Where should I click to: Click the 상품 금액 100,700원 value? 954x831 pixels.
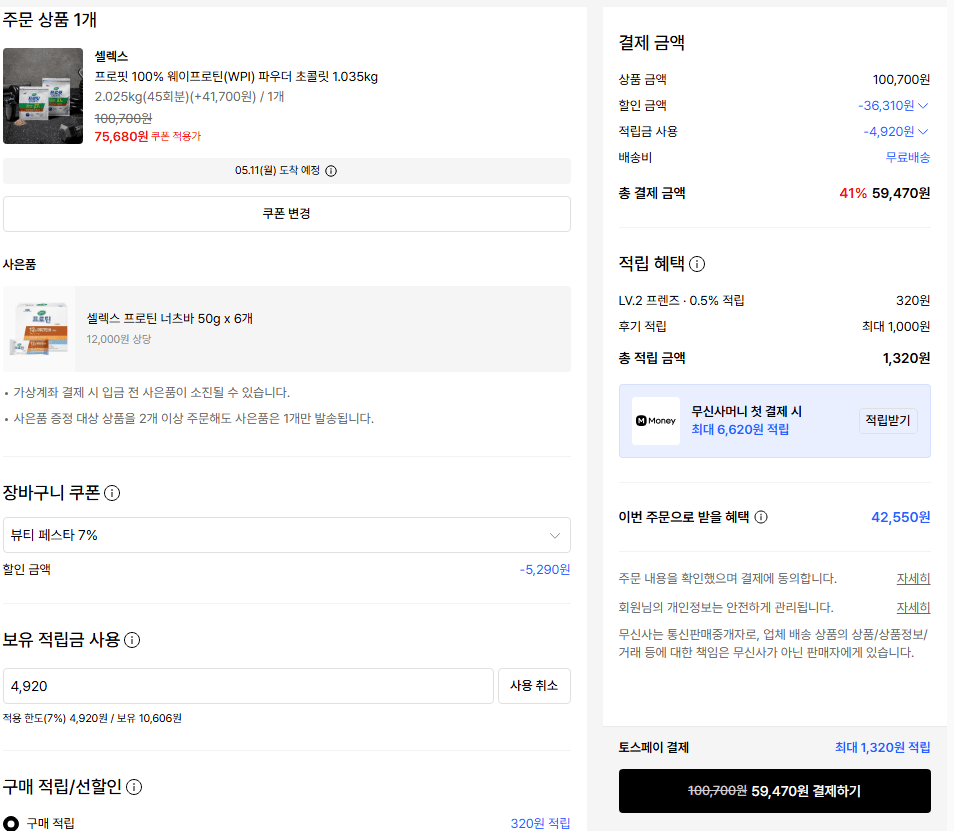[901, 80]
